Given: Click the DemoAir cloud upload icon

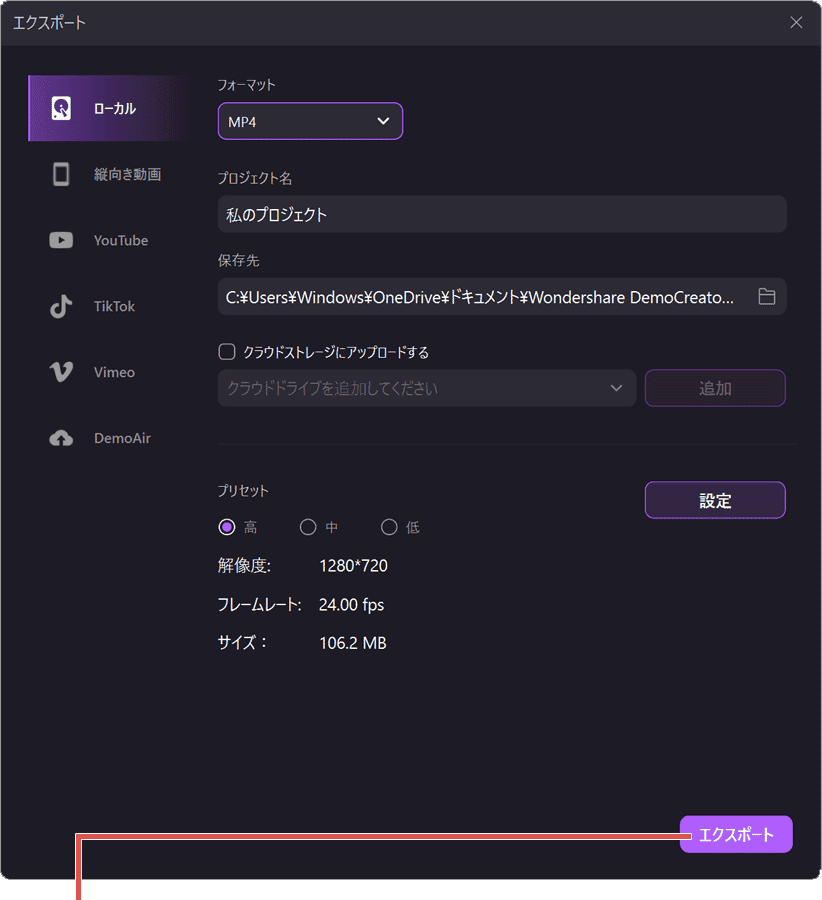Looking at the screenshot, I should 61,438.
